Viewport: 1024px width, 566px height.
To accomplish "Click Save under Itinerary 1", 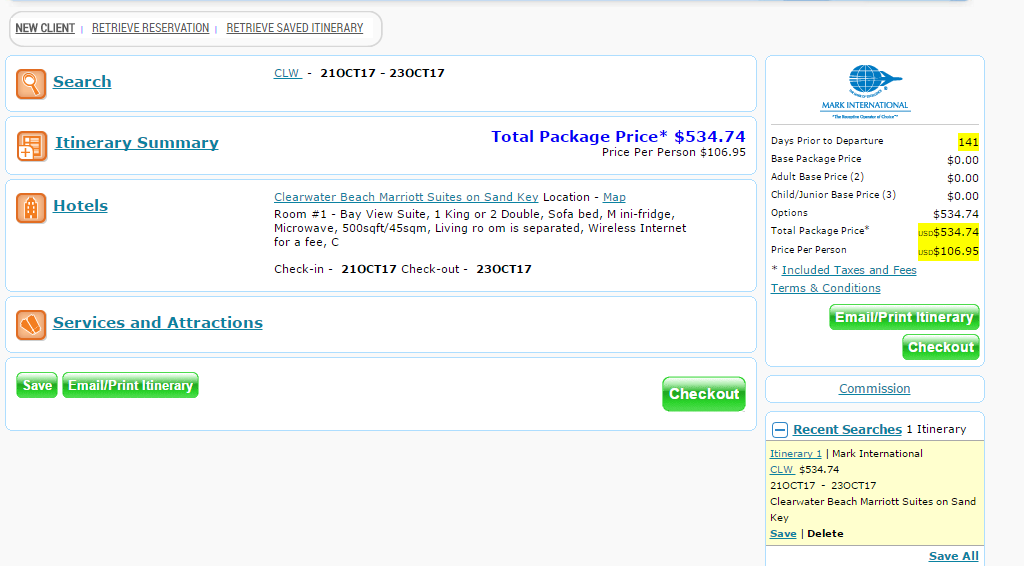I will click(783, 533).
